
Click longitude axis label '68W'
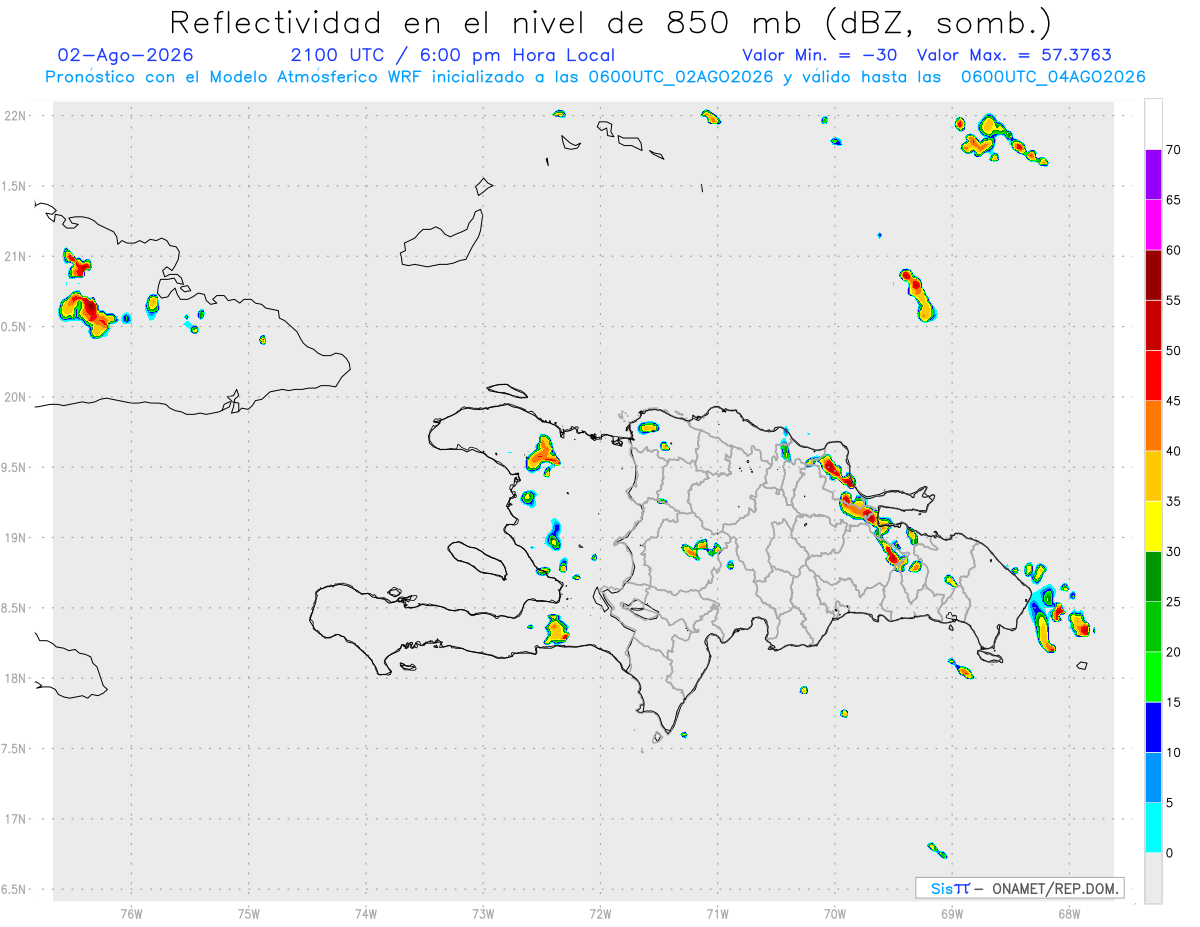[x=1069, y=913]
